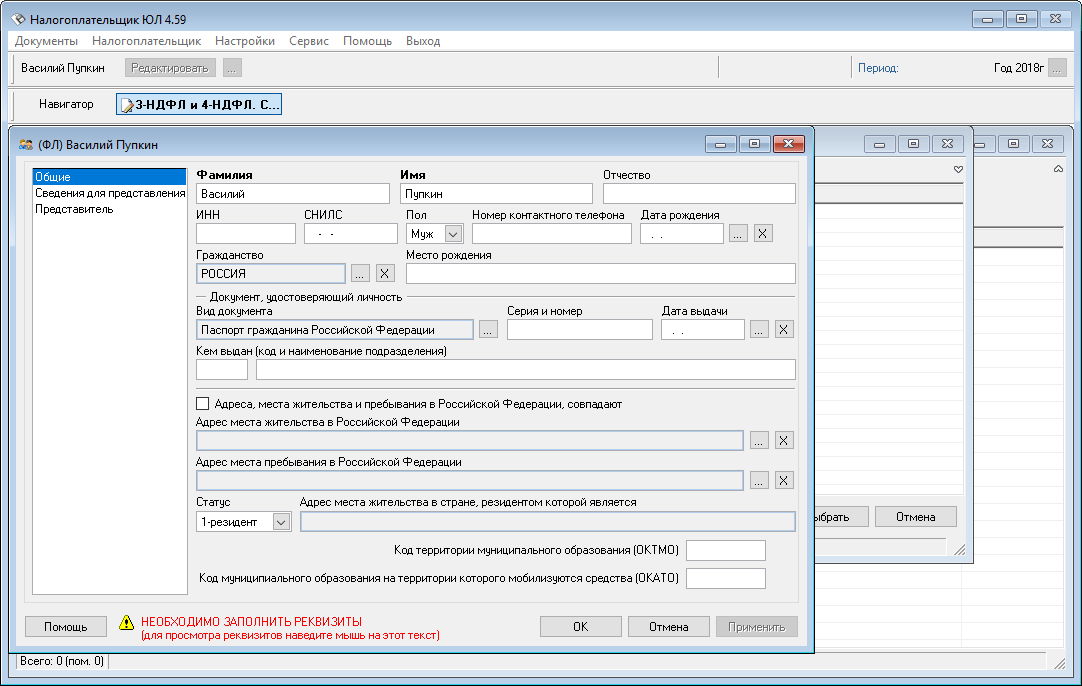The height and width of the screenshot is (686, 1082).
Task: Open Адрес места жительства ellipsis button
Action: pyautogui.click(x=759, y=440)
